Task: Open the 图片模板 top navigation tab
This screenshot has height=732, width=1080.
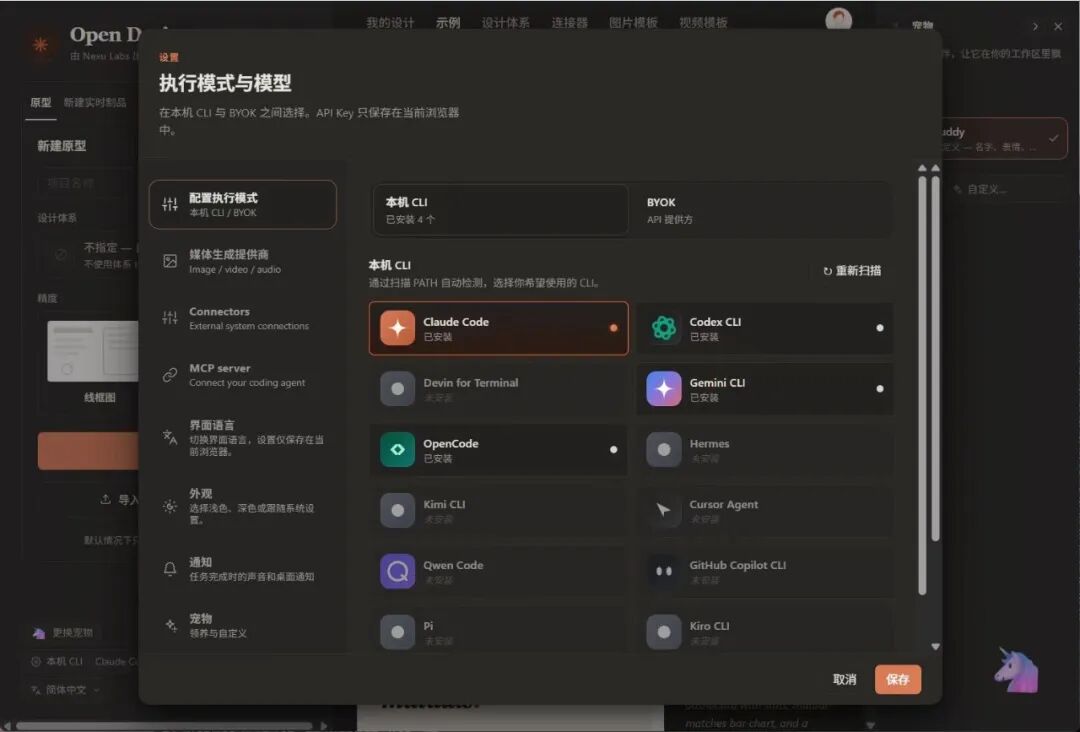Action: (633, 23)
